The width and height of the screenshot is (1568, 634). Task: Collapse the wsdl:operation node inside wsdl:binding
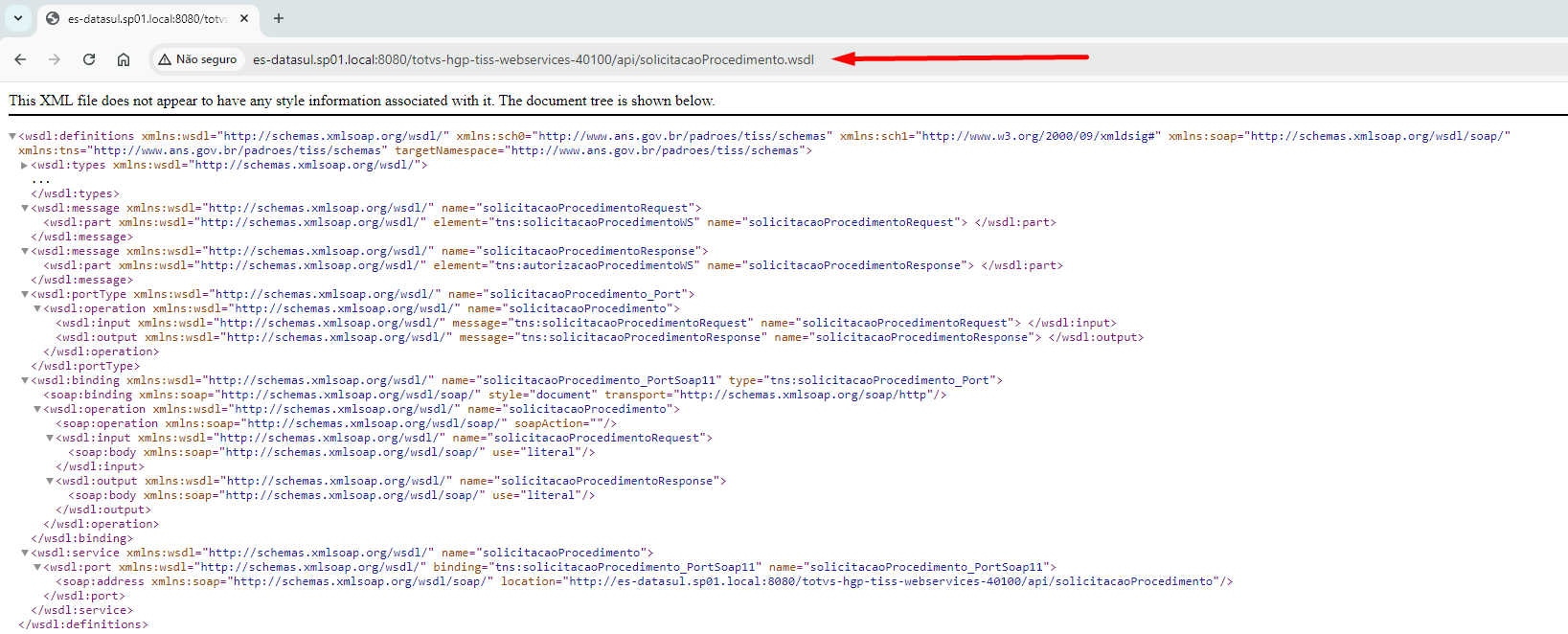[37, 409]
